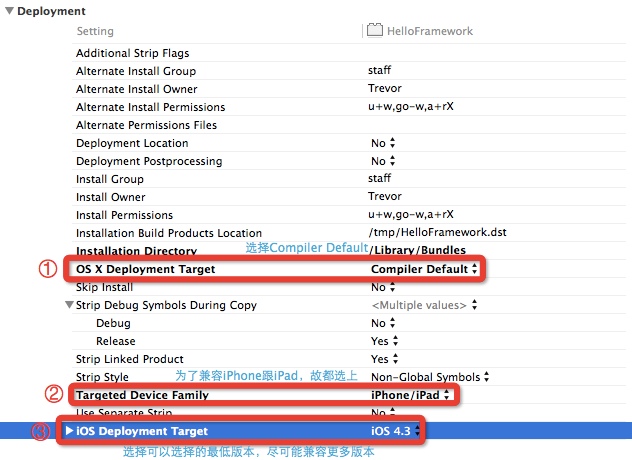The image size is (632, 460).
Task: Edit Installation Build Products Location path
Action: pyautogui.click(x=437, y=232)
